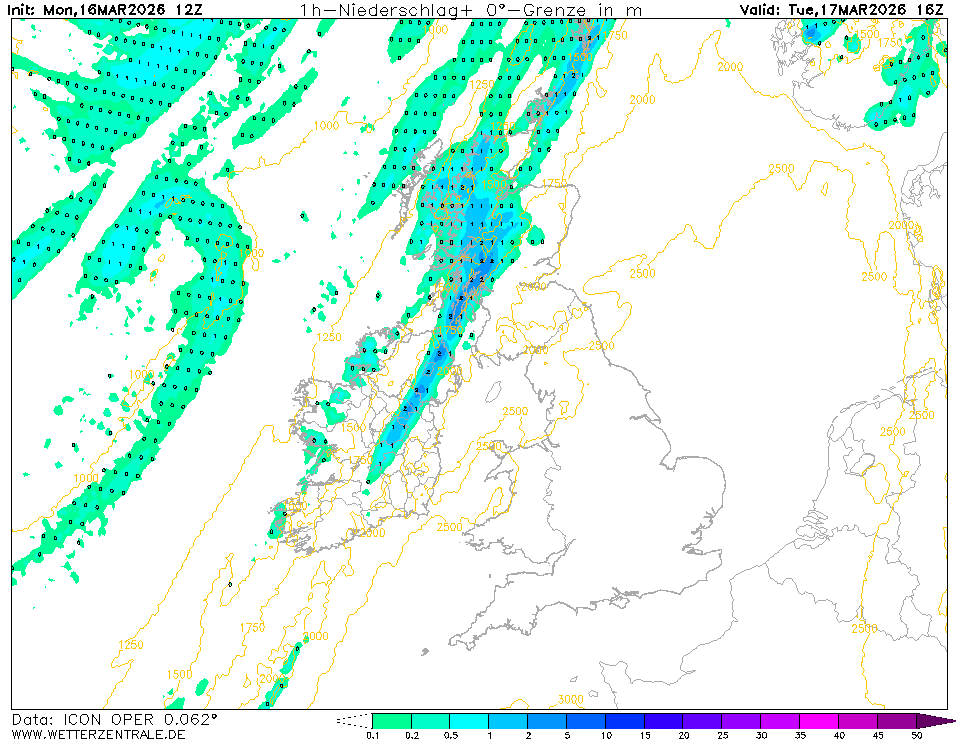959x741 pixels.
Task: Click the legend tick label 25
Action: click(722, 735)
